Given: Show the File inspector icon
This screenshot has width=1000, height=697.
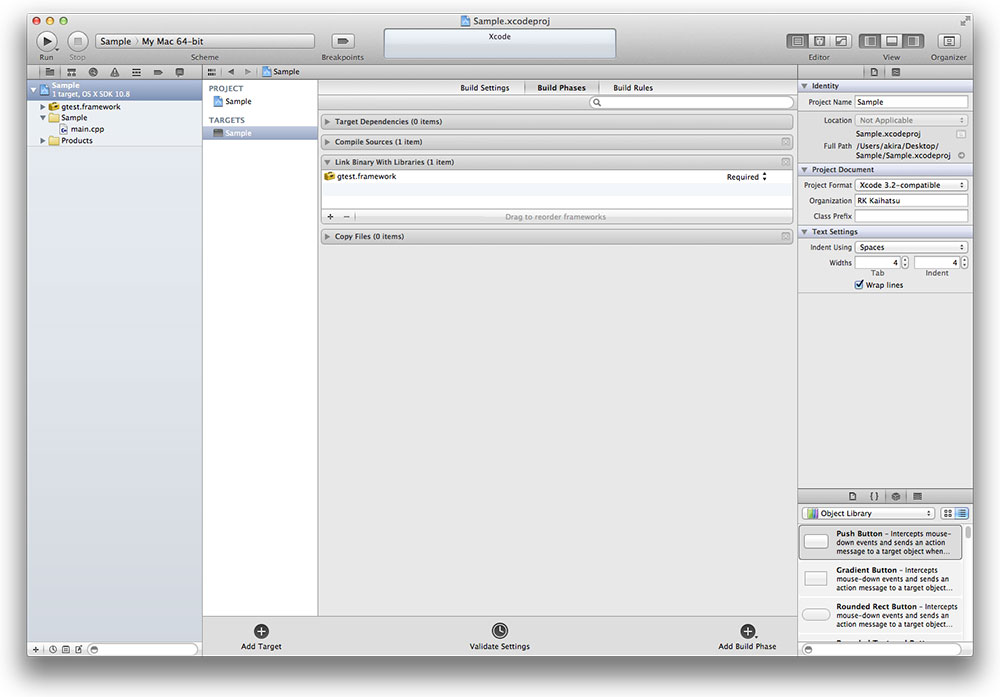Looking at the screenshot, I should coord(874,72).
